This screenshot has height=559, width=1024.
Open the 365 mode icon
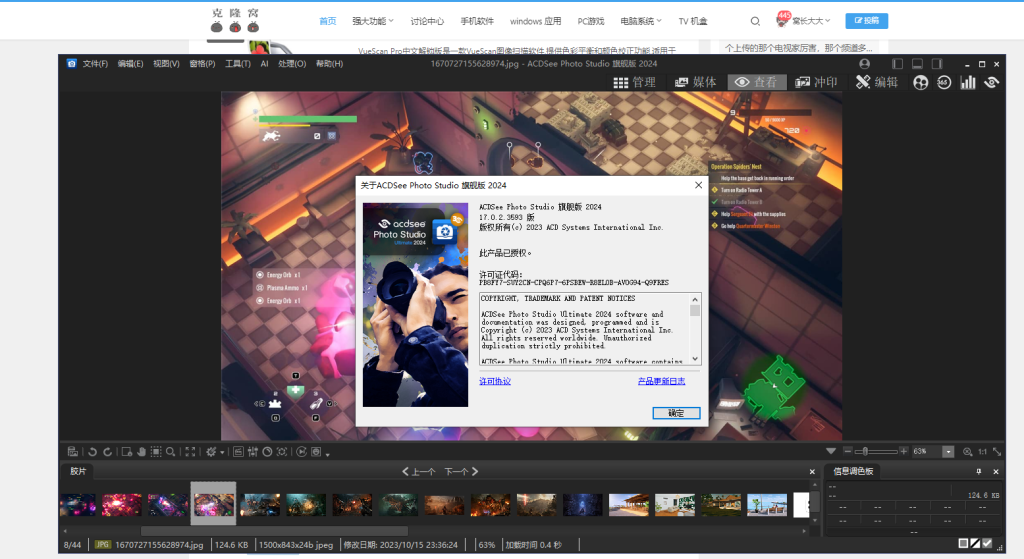[x=944, y=82]
